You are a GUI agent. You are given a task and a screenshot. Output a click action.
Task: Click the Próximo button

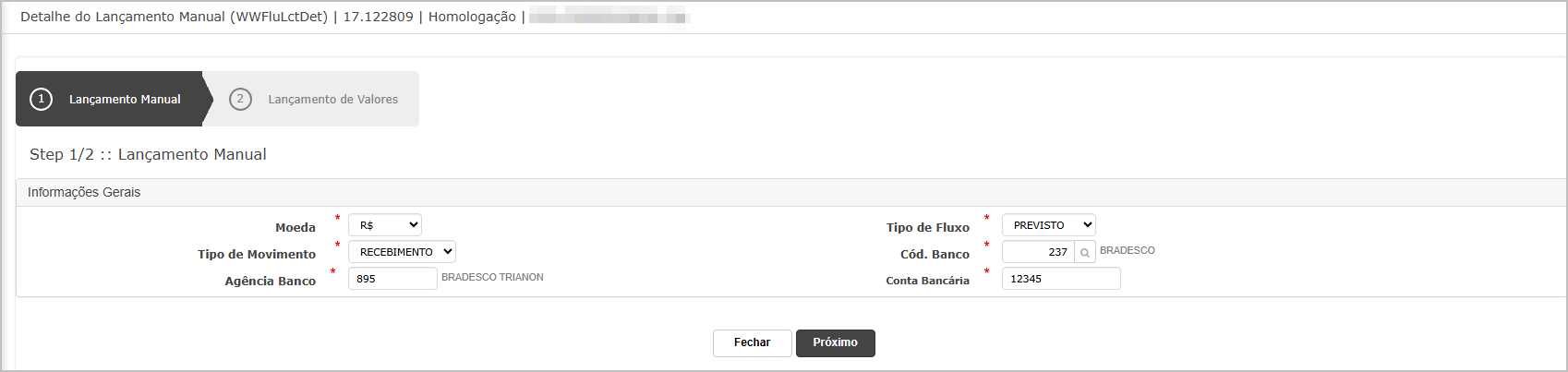[836, 342]
